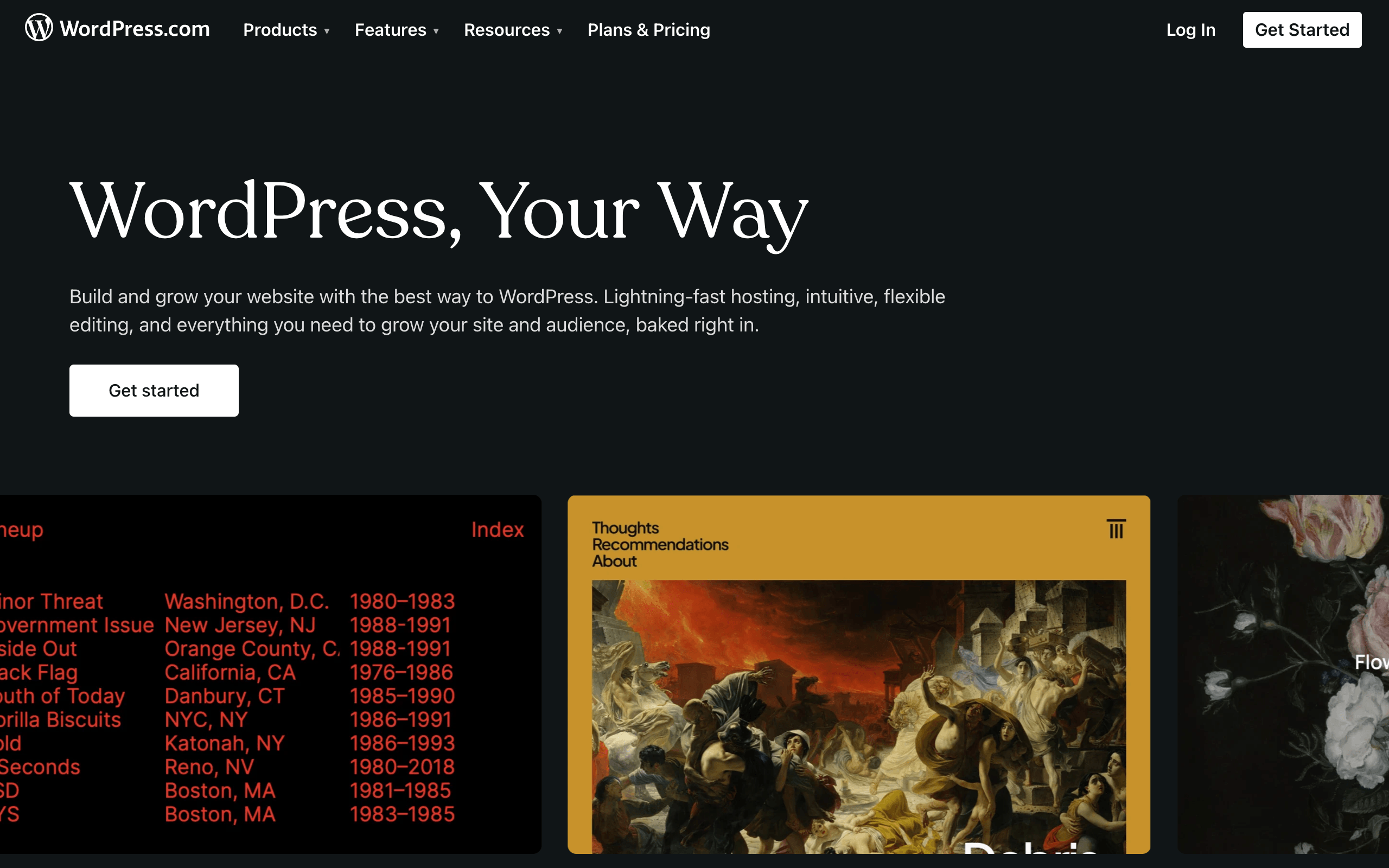This screenshot has width=1389, height=868.
Task: Click the hamburger menu icon on yellow card
Action: (x=1116, y=529)
